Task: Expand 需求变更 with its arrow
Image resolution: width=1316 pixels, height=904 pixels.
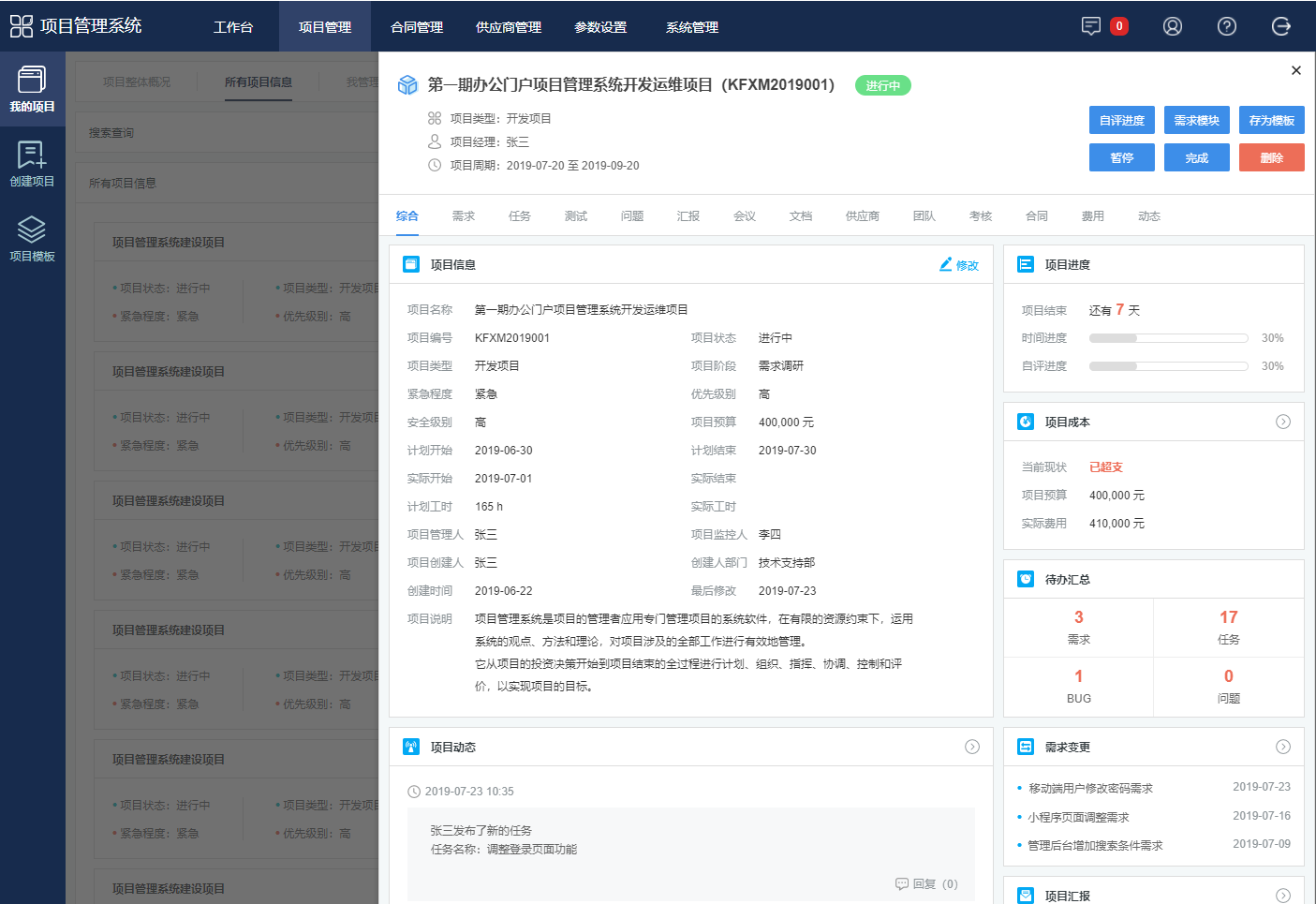Action: (x=1283, y=747)
